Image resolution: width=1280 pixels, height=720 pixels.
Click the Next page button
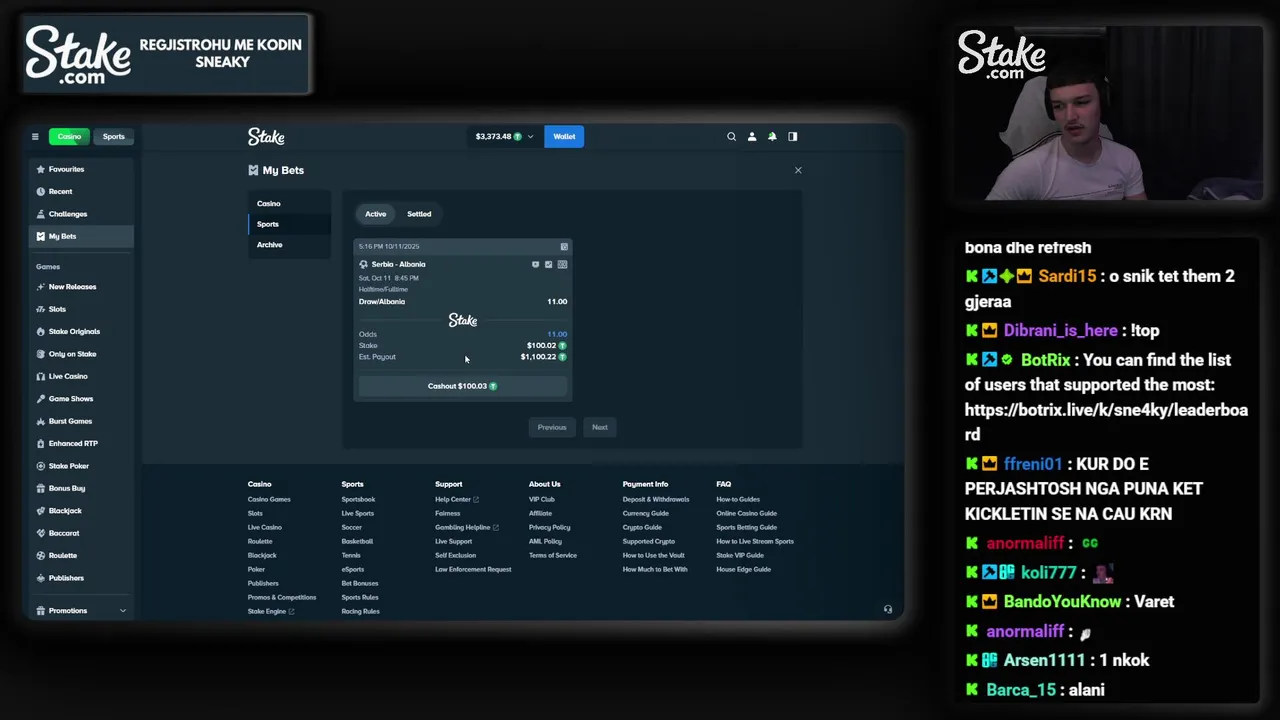click(x=600, y=427)
